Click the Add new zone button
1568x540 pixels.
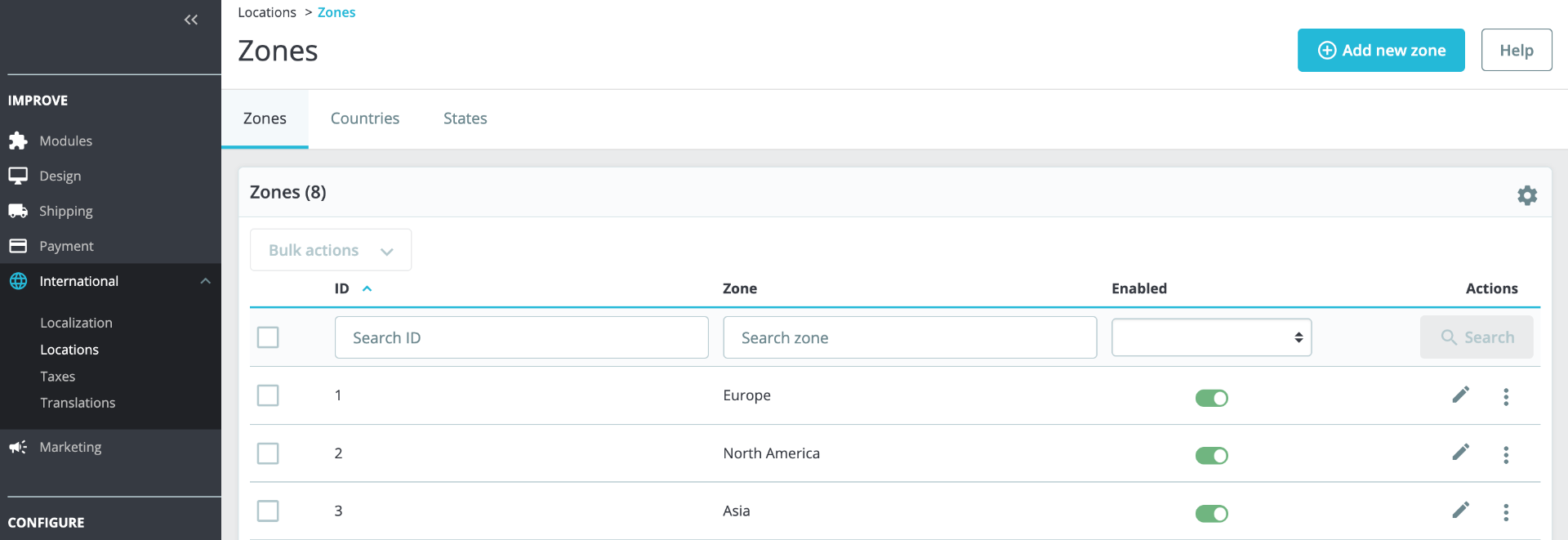point(1380,51)
